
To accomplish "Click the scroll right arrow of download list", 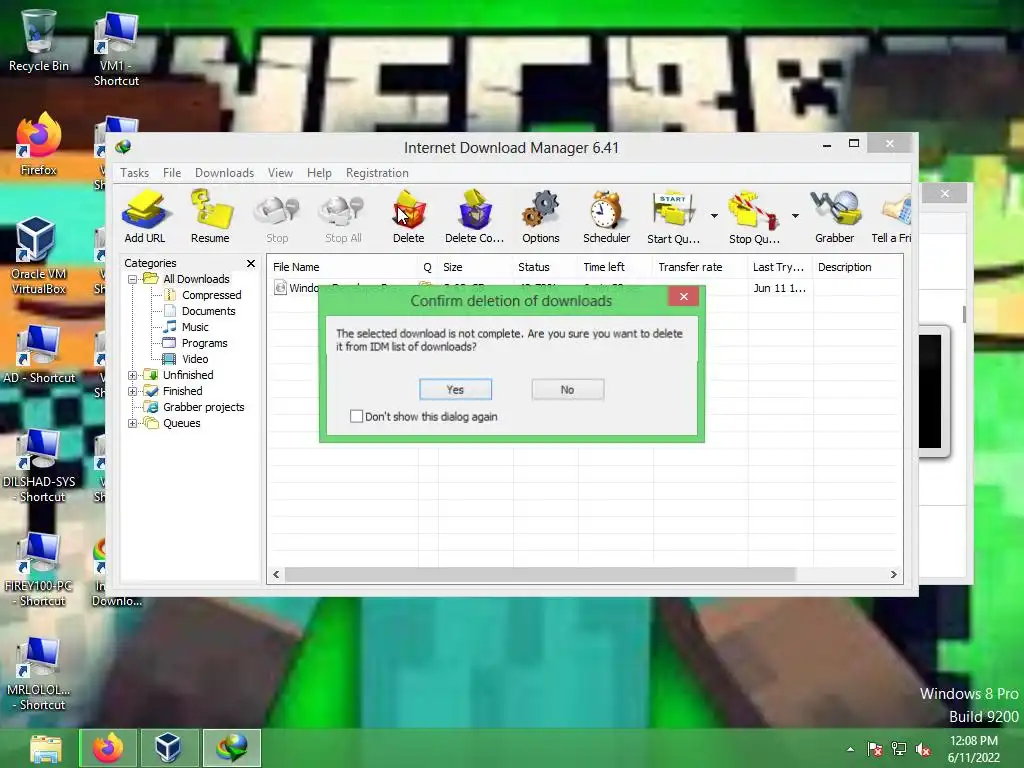I will (893, 575).
